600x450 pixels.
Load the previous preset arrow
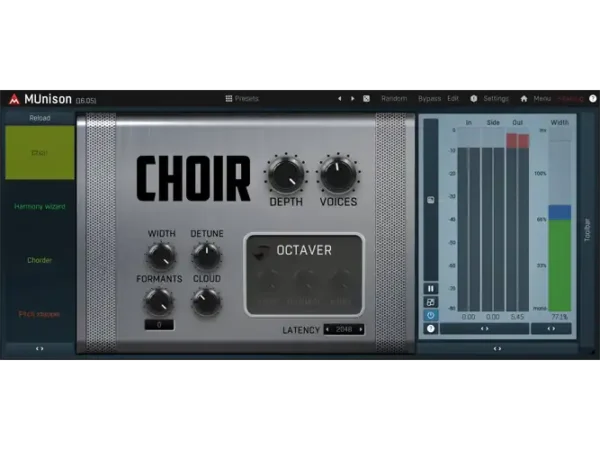[x=339, y=99]
